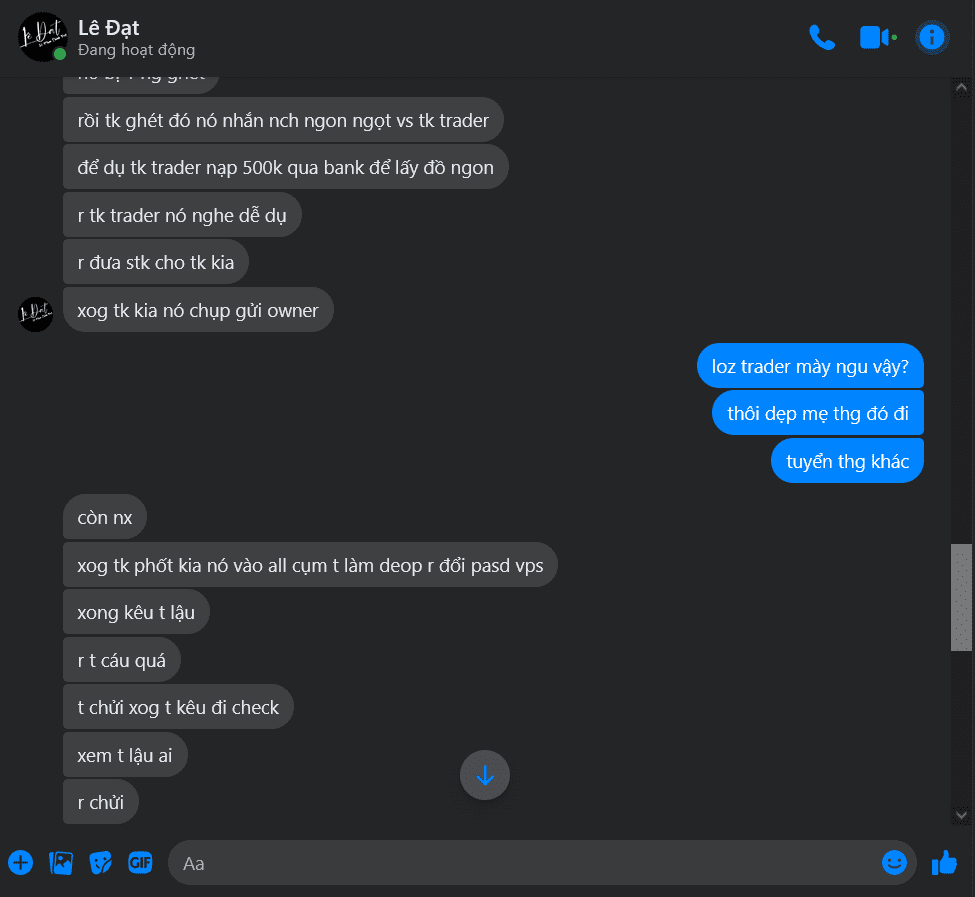Open the emoji picker
The height and width of the screenshot is (897, 975).
click(x=894, y=862)
